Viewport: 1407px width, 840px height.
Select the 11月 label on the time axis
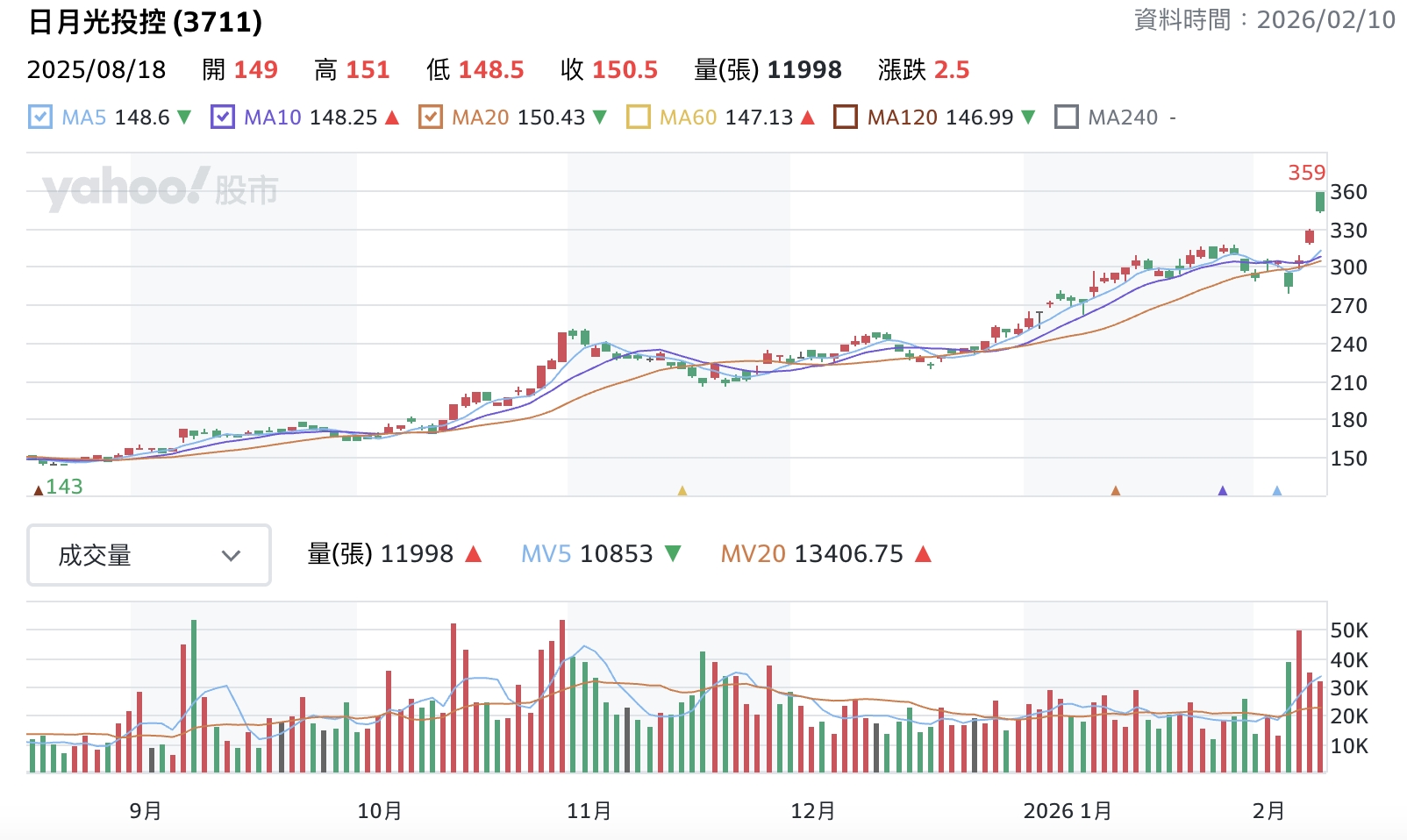589,811
